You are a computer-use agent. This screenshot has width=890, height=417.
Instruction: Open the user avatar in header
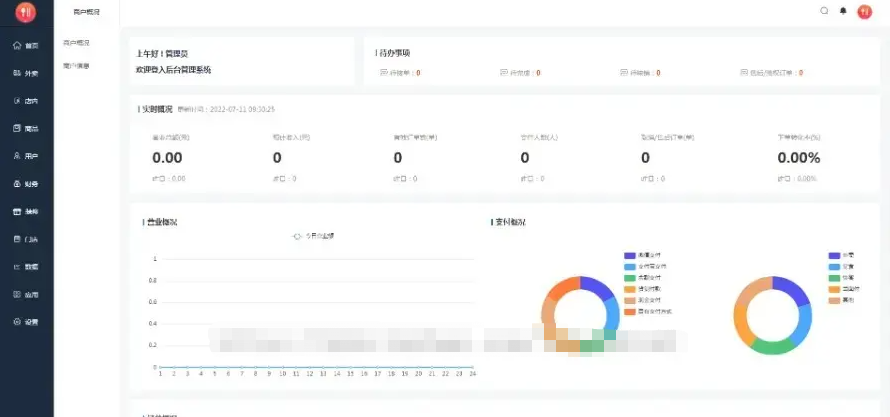point(864,11)
